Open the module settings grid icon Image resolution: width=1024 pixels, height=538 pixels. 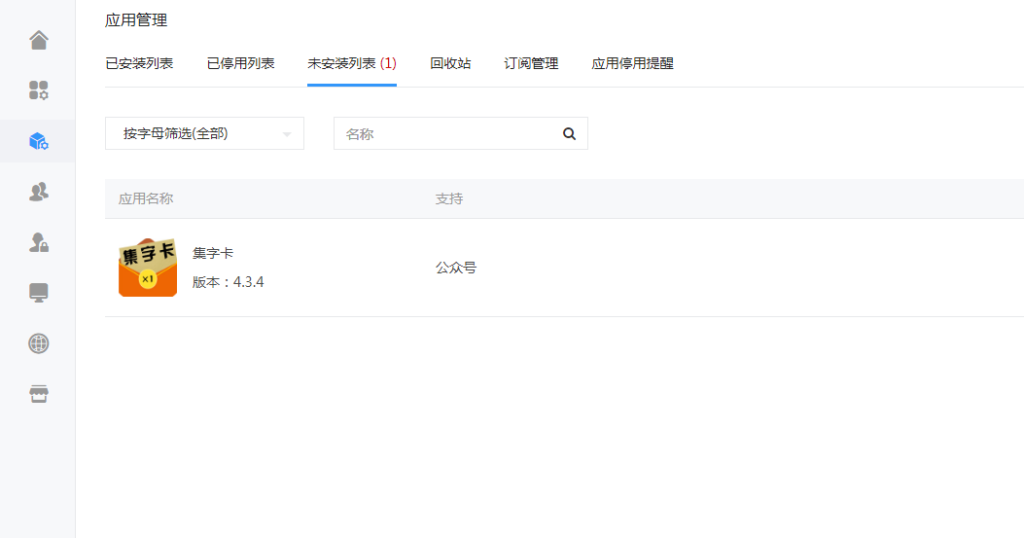pos(39,90)
